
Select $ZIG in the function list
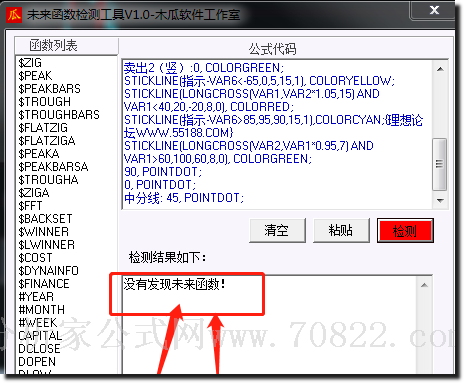[30, 63]
